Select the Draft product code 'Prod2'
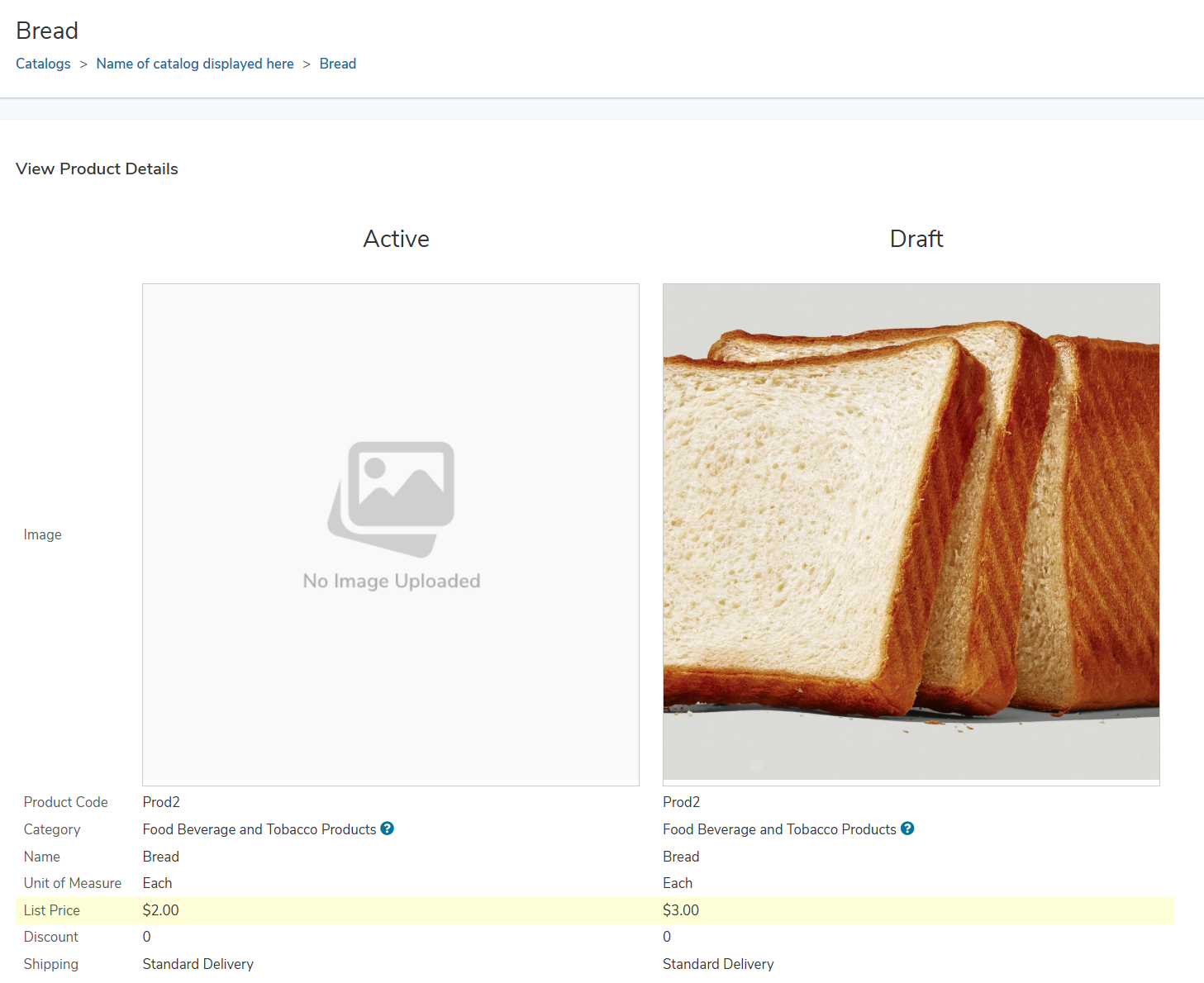1204x983 pixels. pos(682,802)
